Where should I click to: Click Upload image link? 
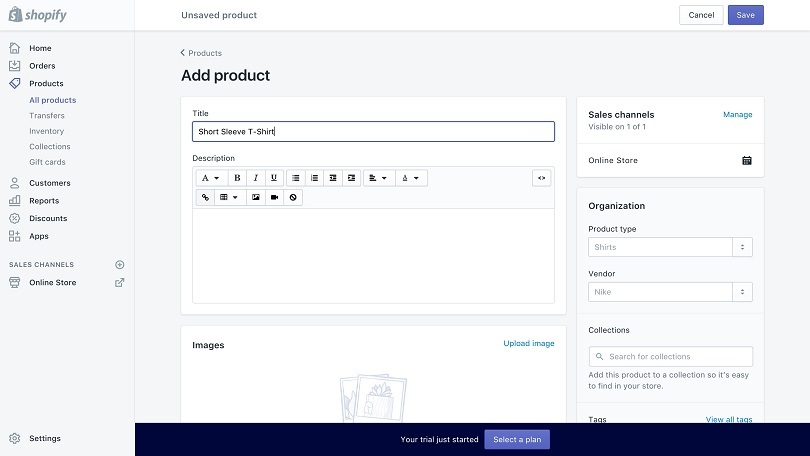(x=529, y=343)
